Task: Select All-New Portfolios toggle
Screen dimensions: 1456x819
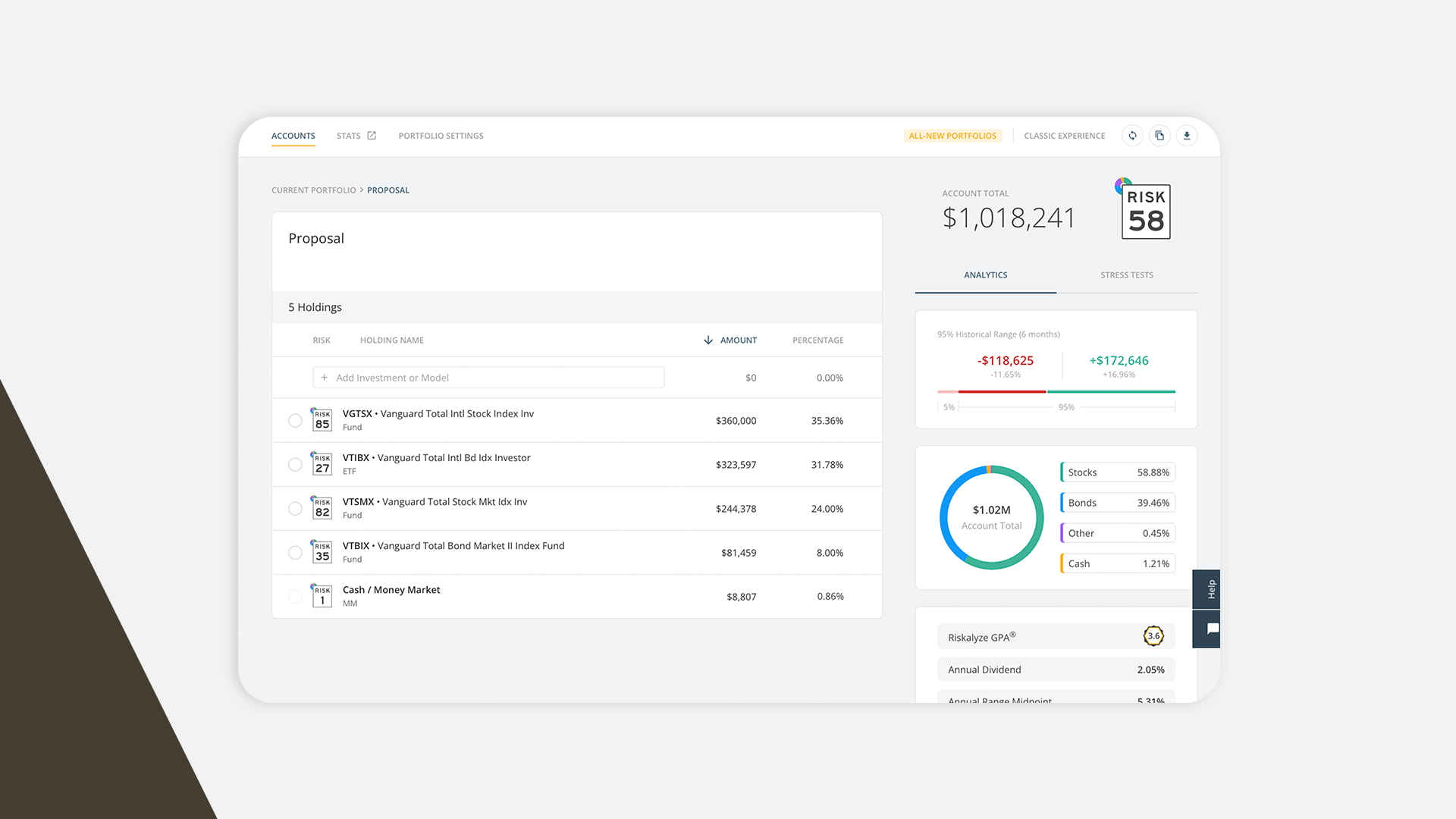Action: coord(952,135)
